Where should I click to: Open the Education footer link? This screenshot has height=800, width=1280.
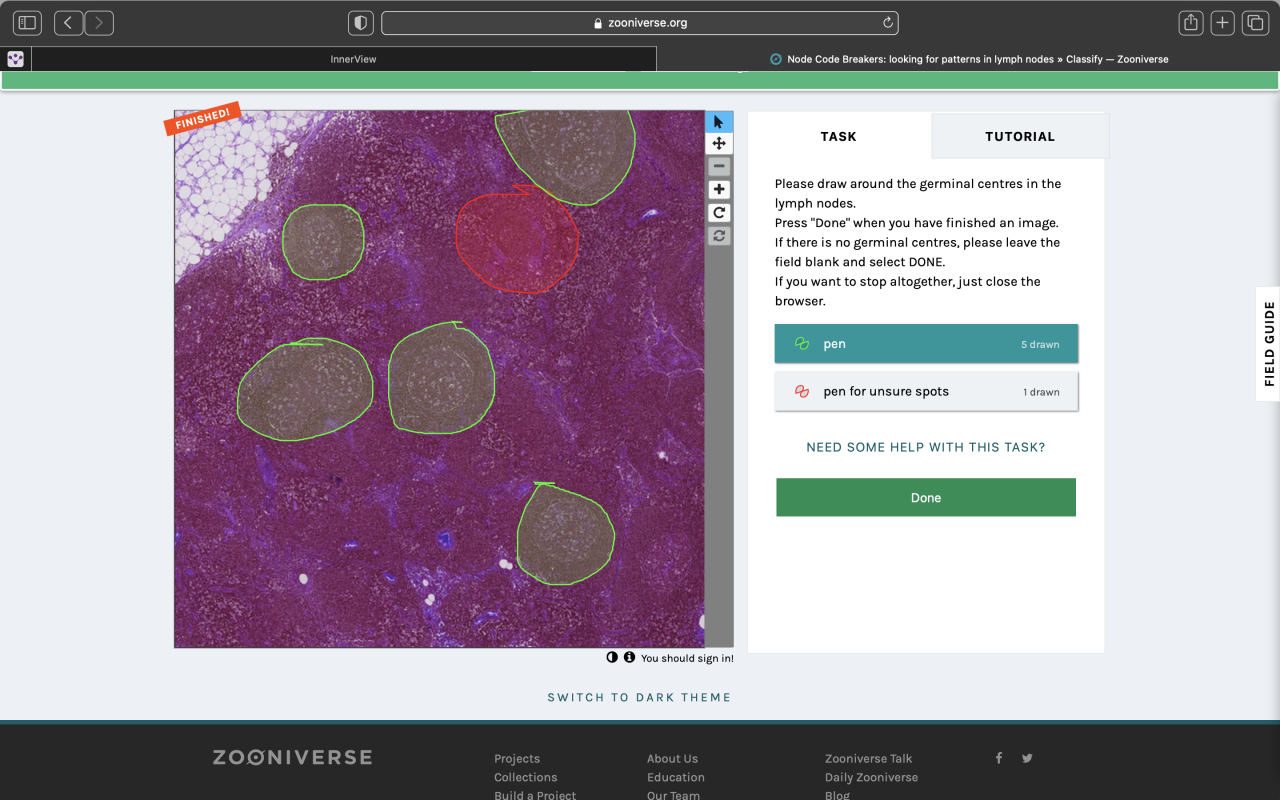click(676, 777)
